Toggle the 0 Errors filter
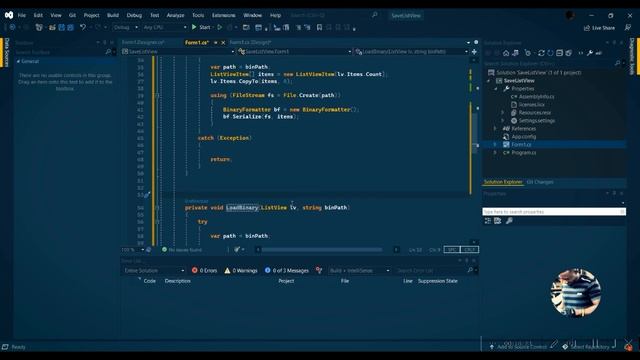Screen dimensions: 640x360 click(204, 271)
